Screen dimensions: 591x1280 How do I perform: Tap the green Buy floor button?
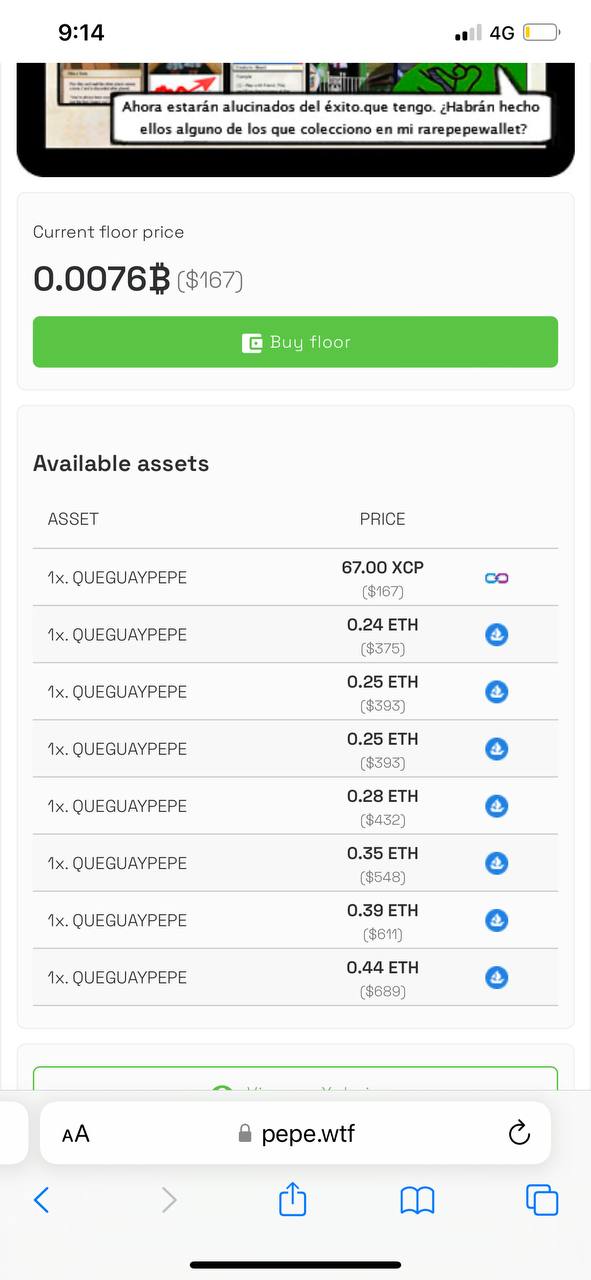[x=295, y=342]
